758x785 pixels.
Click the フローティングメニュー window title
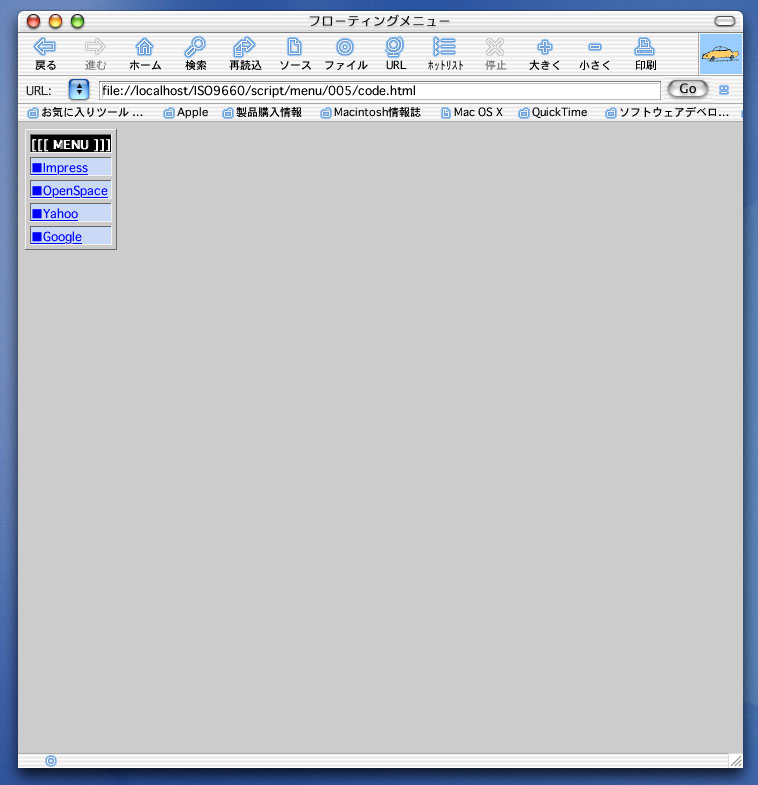click(379, 21)
